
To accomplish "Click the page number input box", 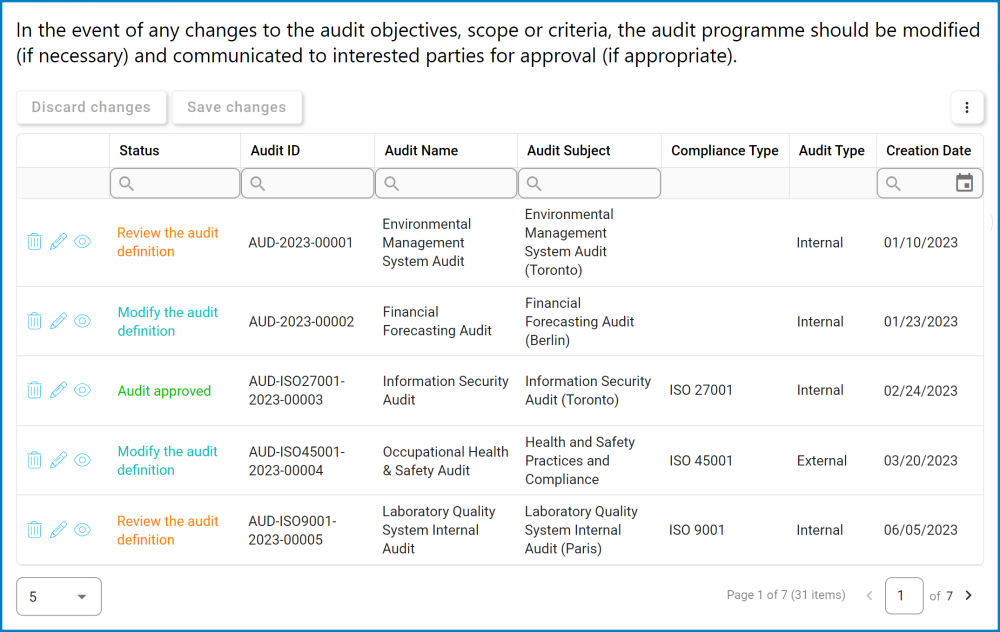I will (x=904, y=595).
